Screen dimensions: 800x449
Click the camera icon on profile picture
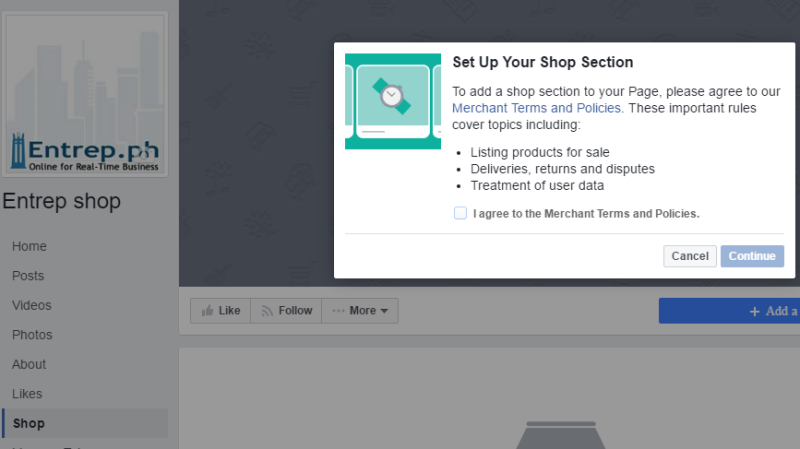pos(144,156)
